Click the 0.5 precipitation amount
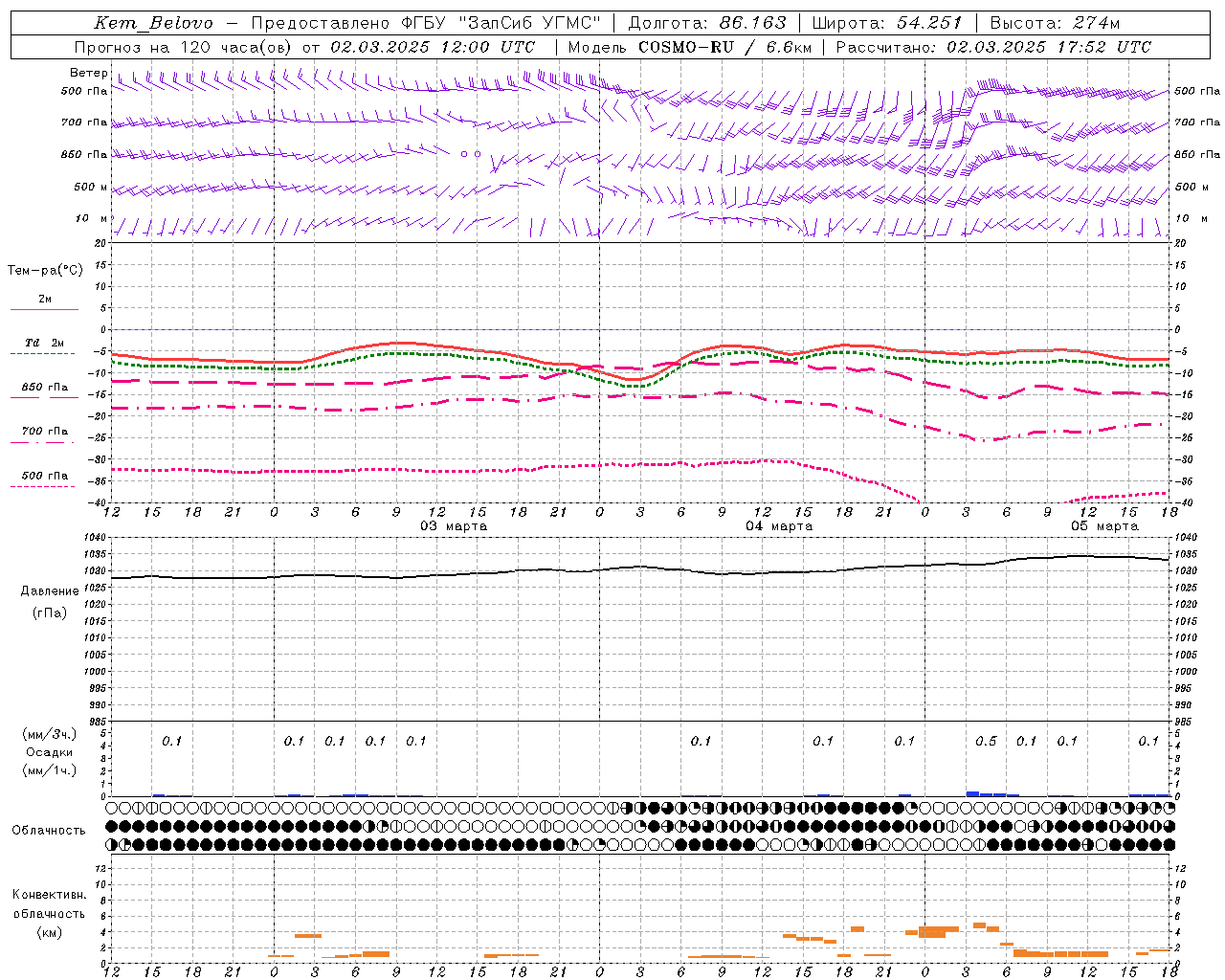 (x=986, y=742)
